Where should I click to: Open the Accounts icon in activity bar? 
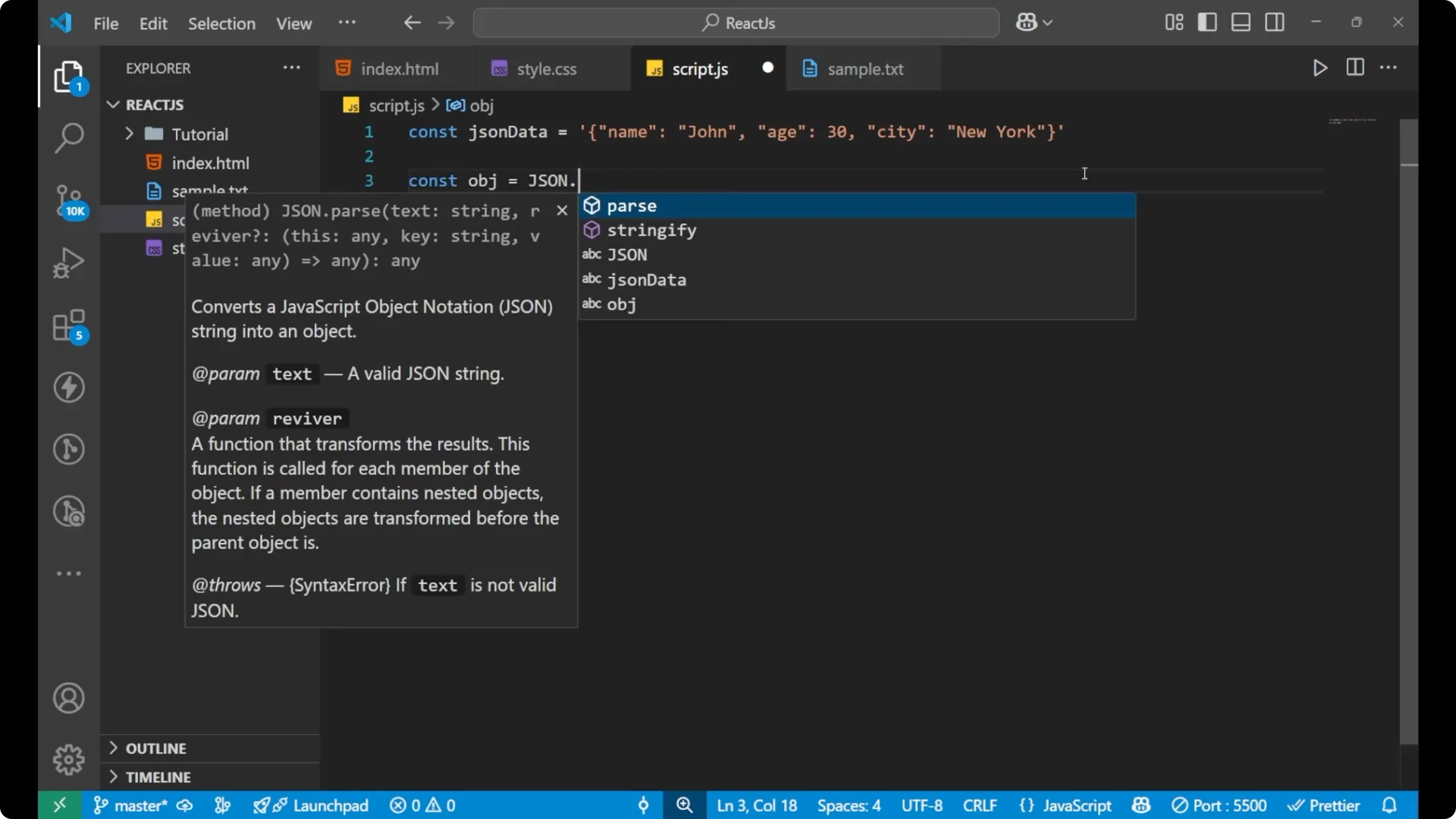pos(69,698)
